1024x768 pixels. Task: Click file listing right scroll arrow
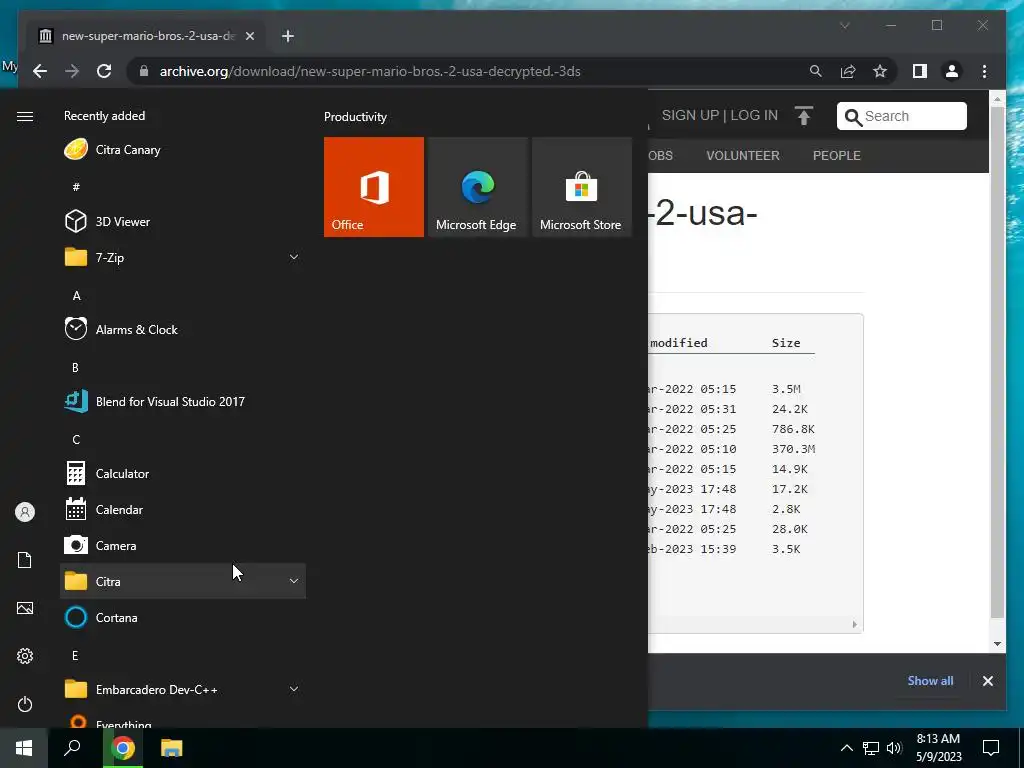coord(854,624)
